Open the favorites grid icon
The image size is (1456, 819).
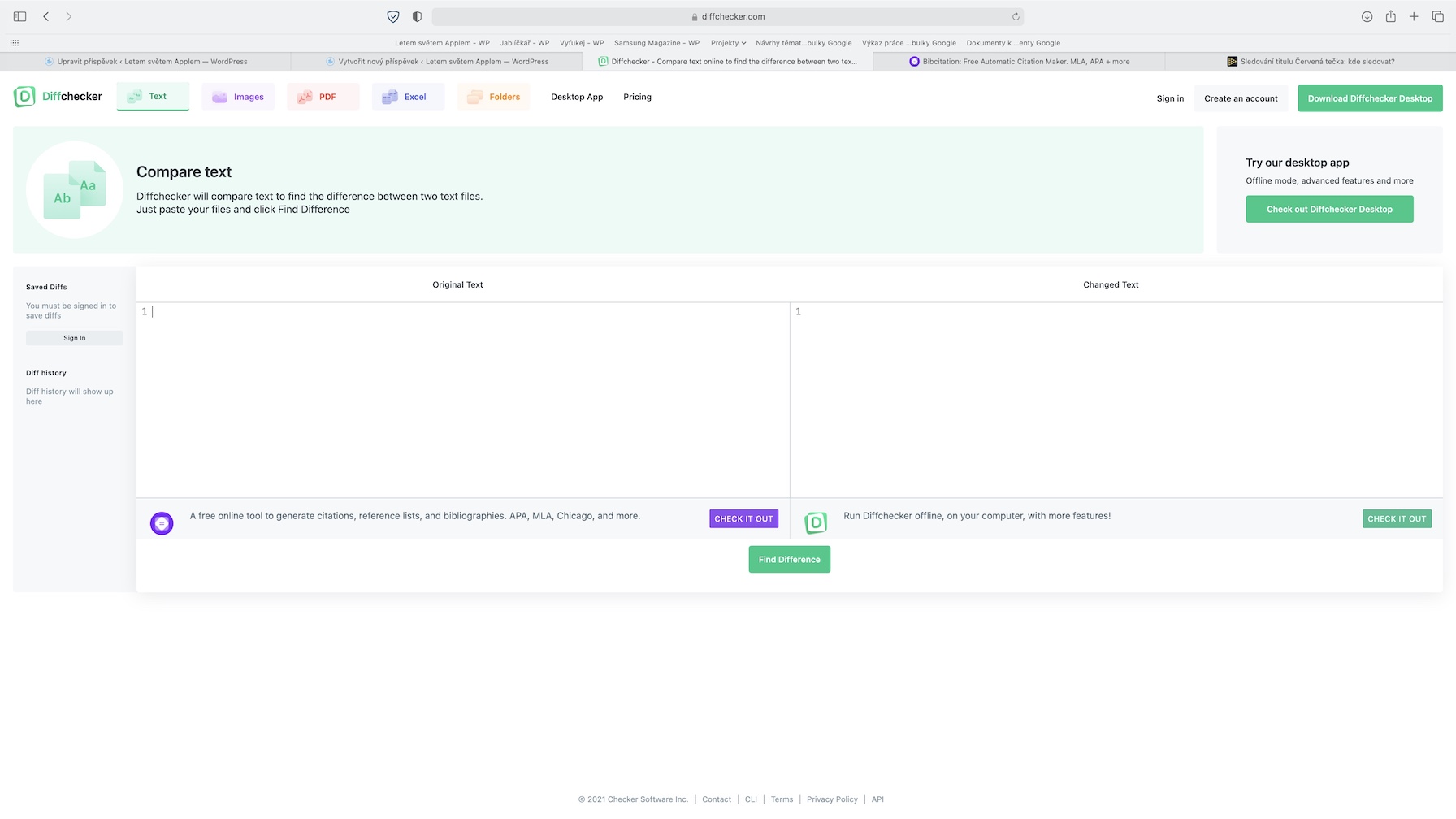point(14,43)
